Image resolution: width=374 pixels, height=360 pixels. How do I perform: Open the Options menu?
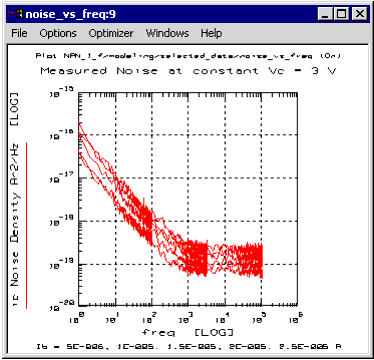coord(58,33)
